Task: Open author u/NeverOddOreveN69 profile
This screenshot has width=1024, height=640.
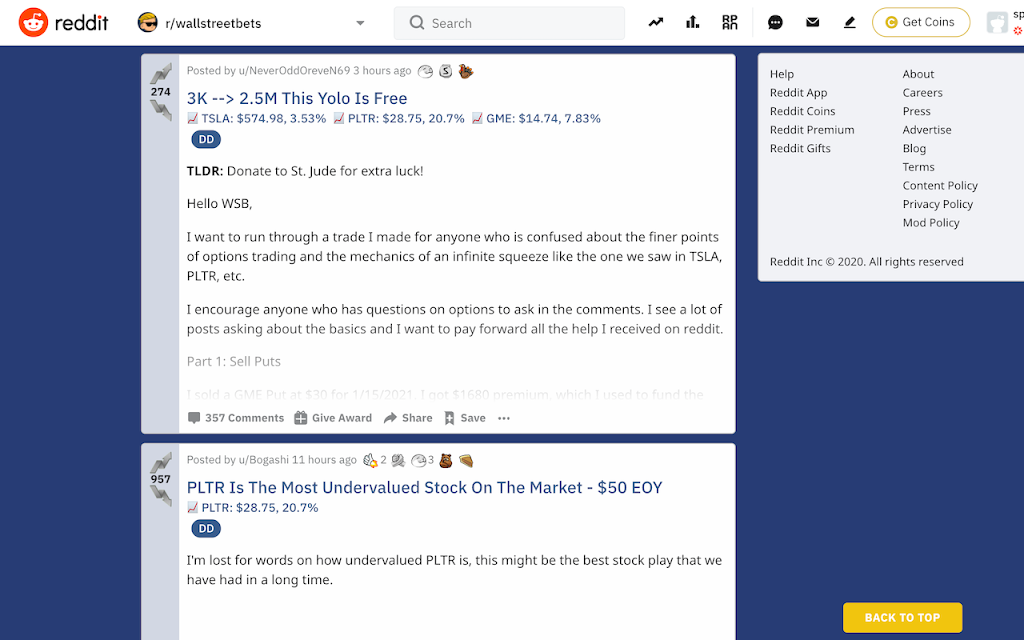Action: 295,71
